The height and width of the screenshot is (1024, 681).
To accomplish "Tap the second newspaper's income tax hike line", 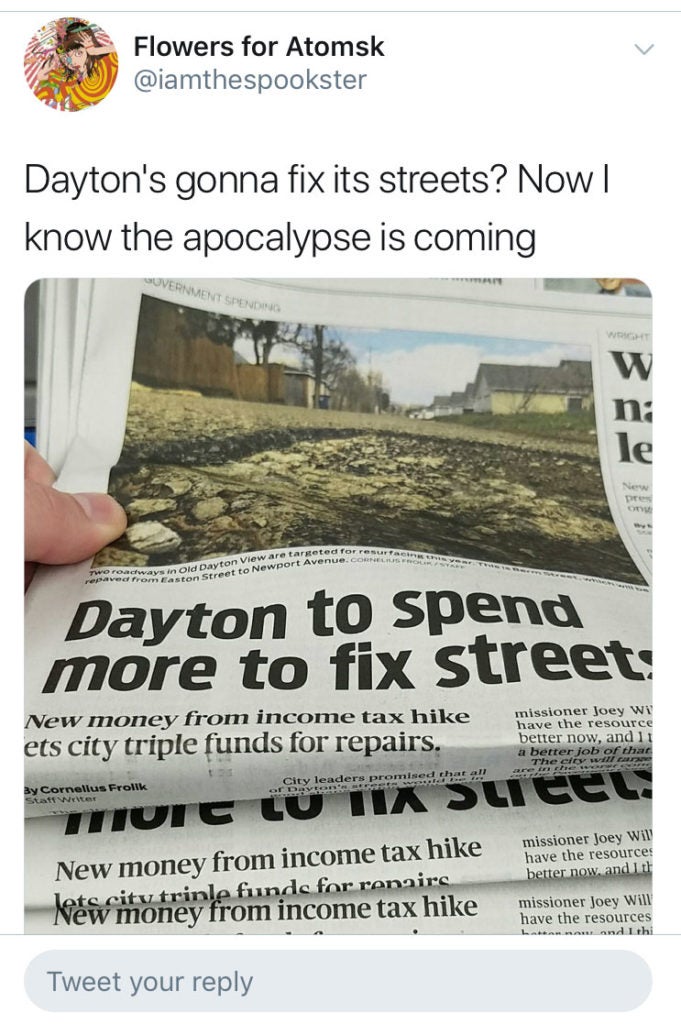I will tap(268, 858).
